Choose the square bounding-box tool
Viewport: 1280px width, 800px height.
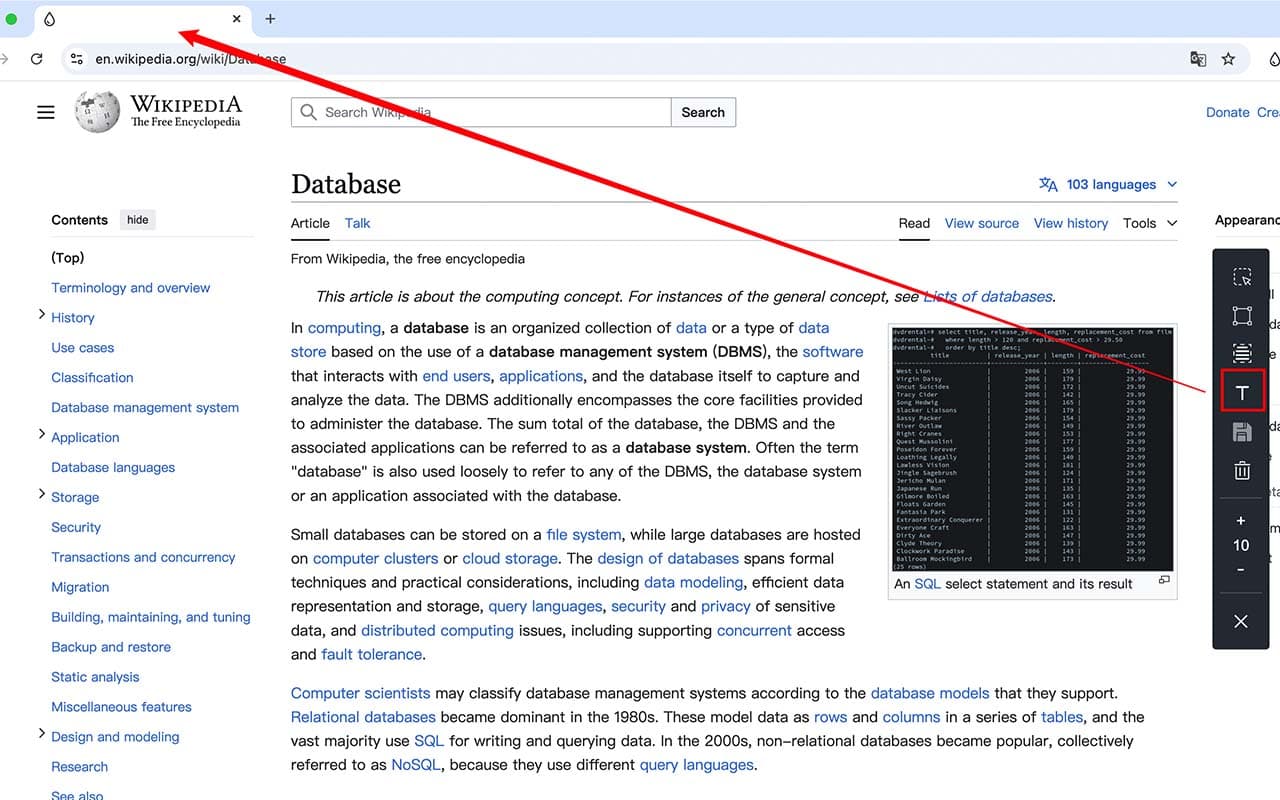pyautogui.click(x=1241, y=316)
